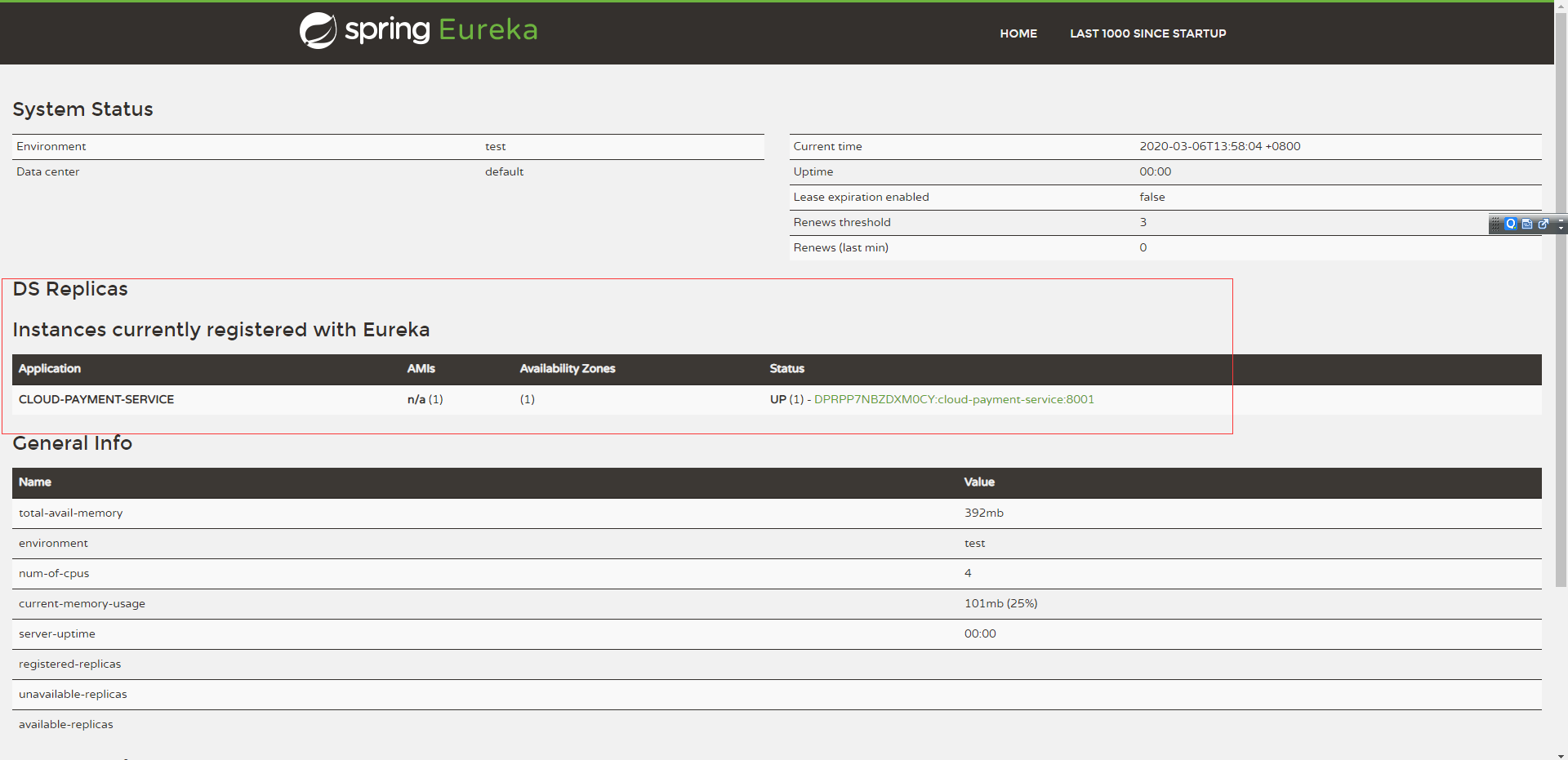Open the cloud-payment-service:8001 instance link

(x=954, y=399)
